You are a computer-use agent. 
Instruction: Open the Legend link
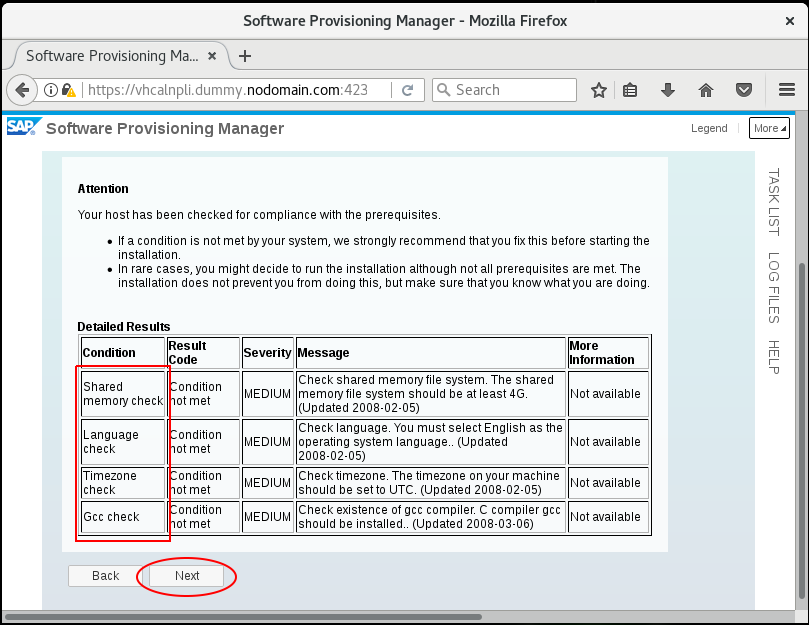709,128
